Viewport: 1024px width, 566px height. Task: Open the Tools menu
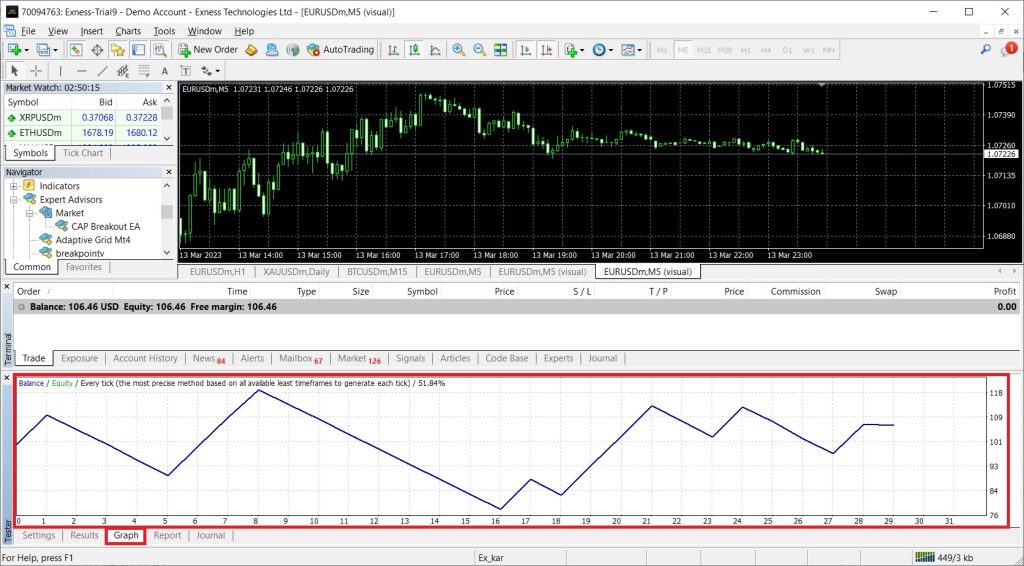pos(164,31)
